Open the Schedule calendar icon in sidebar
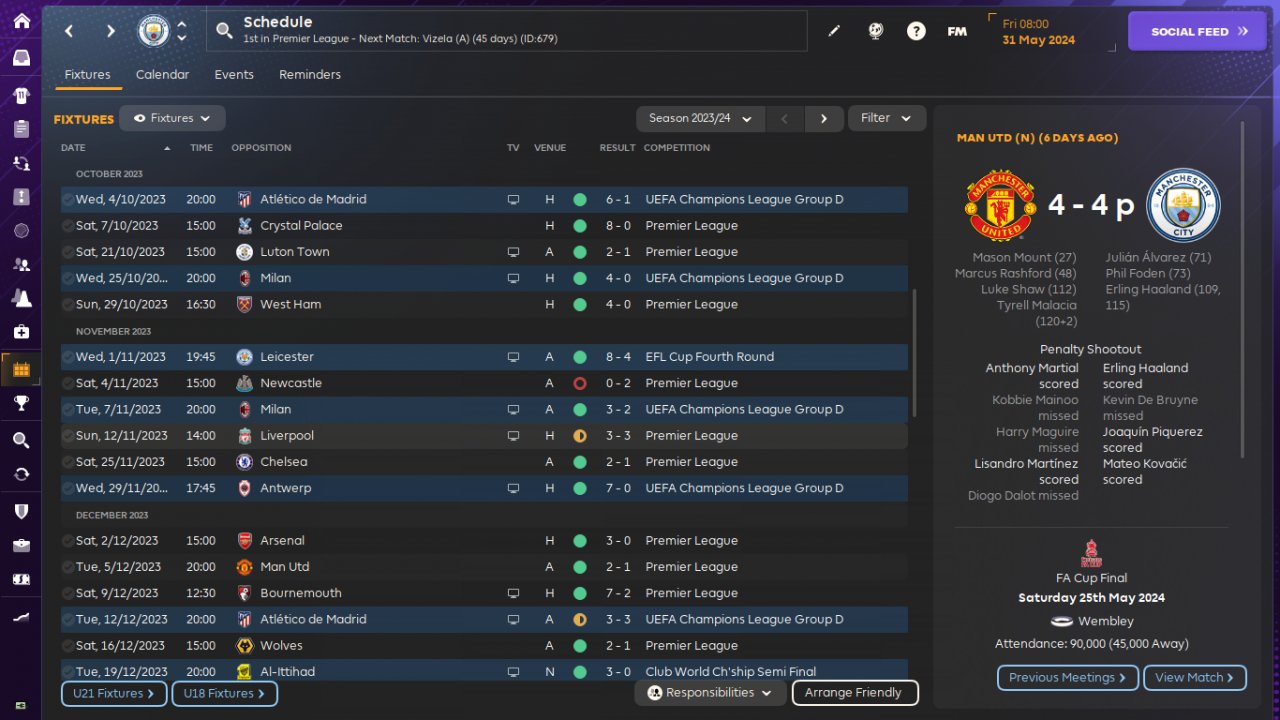 click(x=21, y=369)
